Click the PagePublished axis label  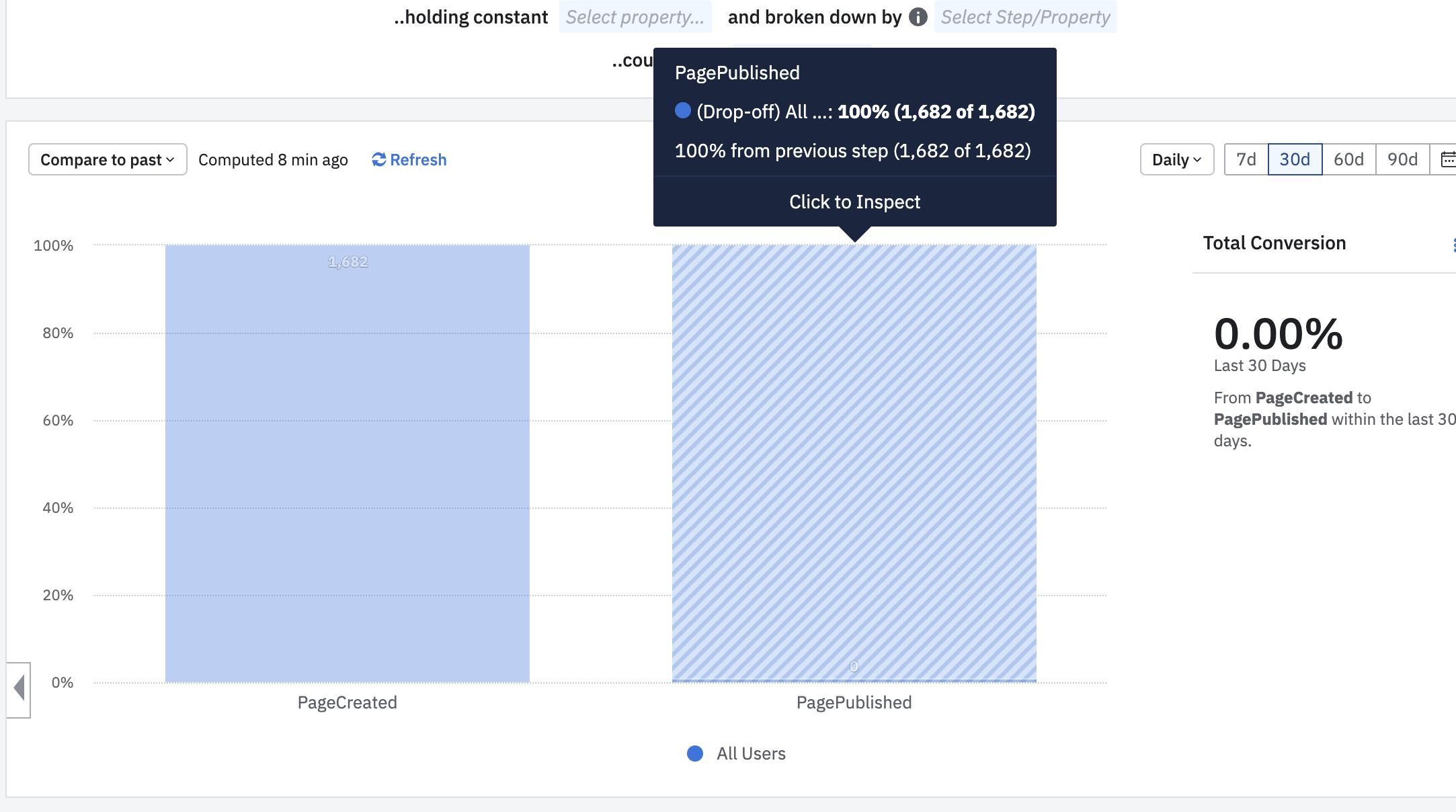pyautogui.click(x=854, y=702)
